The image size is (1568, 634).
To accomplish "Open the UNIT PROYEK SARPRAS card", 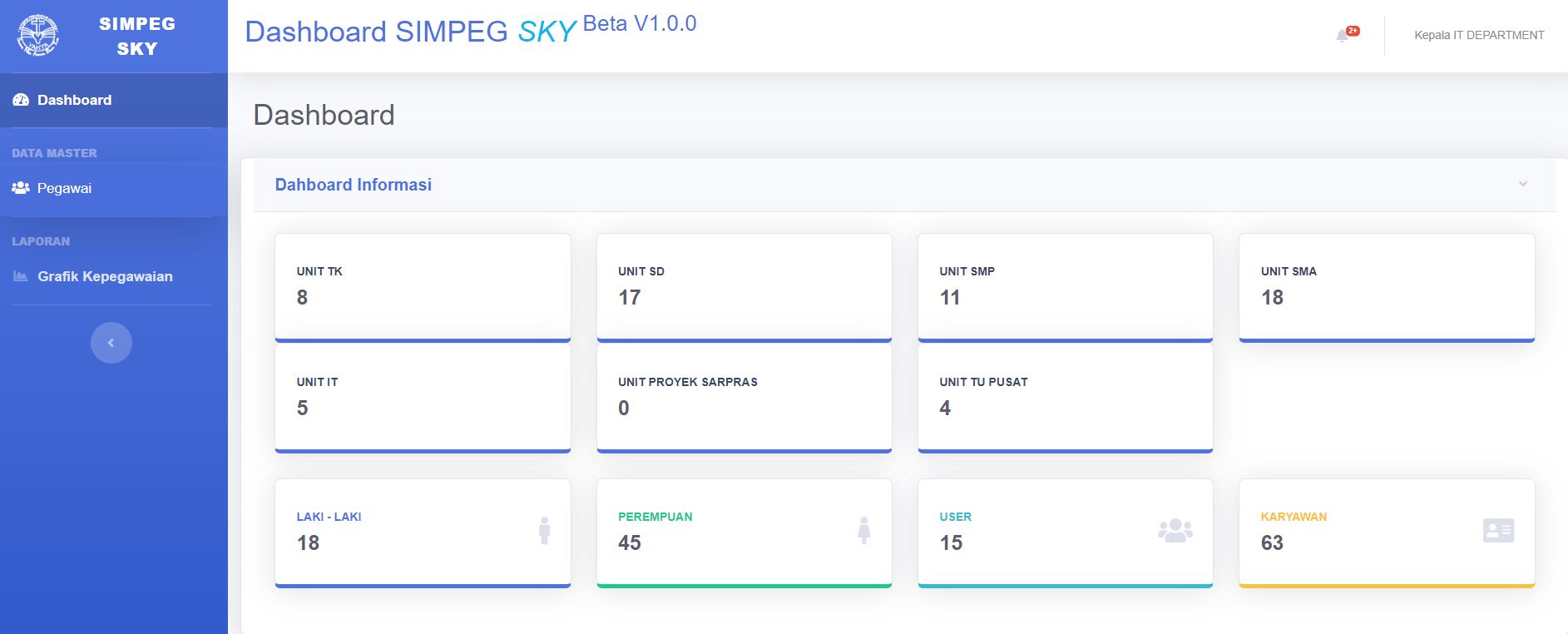I will [x=744, y=398].
